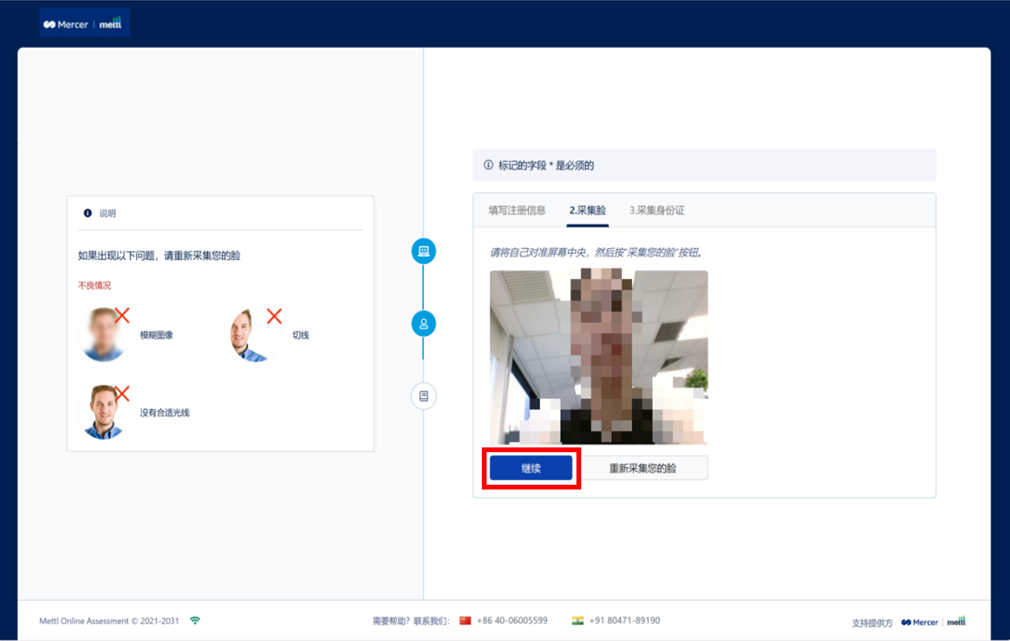Click the info icon beside 说明

[x=88, y=213]
